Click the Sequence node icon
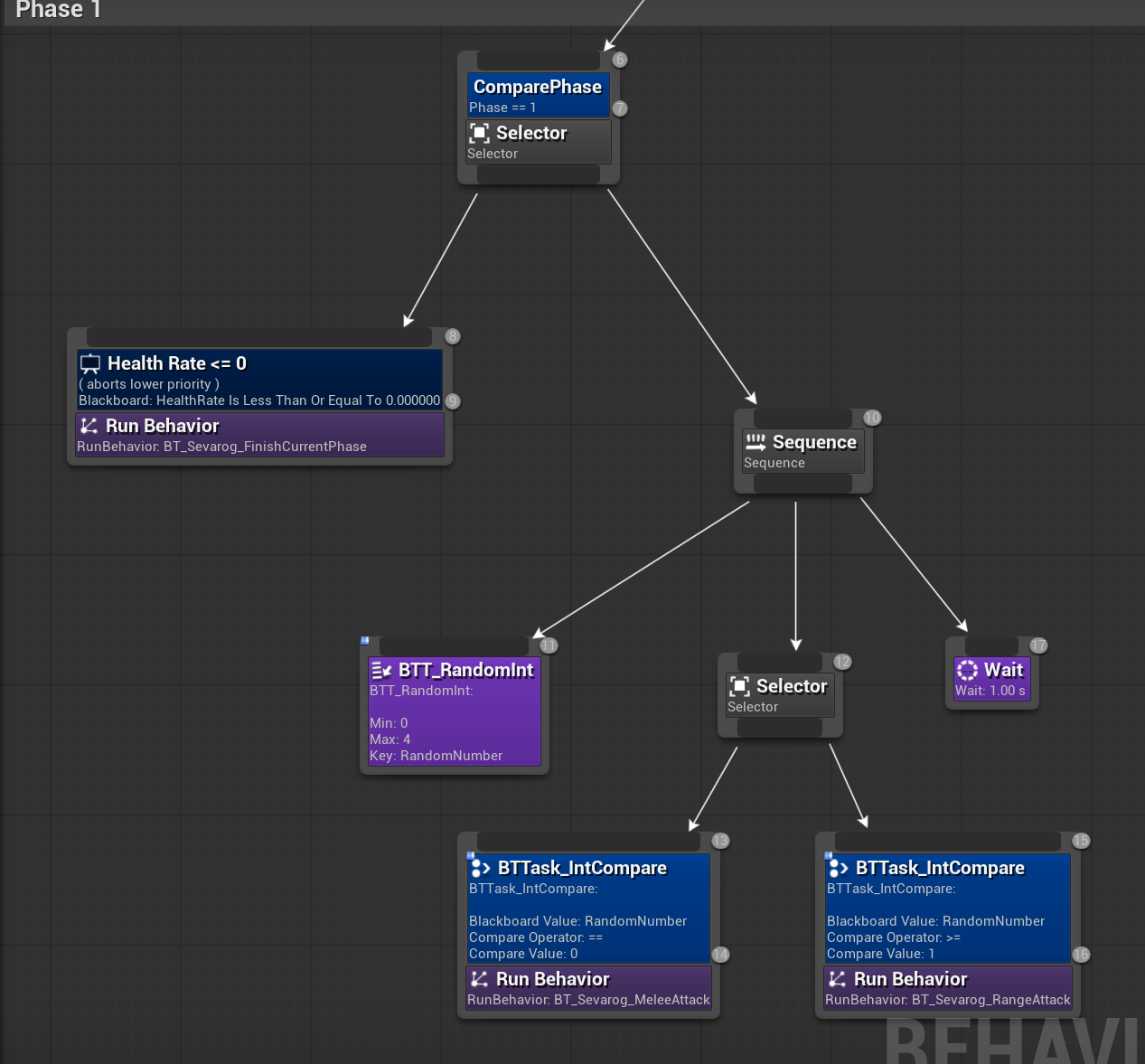Viewport: 1145px width, 1064px height. coord(756,442)
